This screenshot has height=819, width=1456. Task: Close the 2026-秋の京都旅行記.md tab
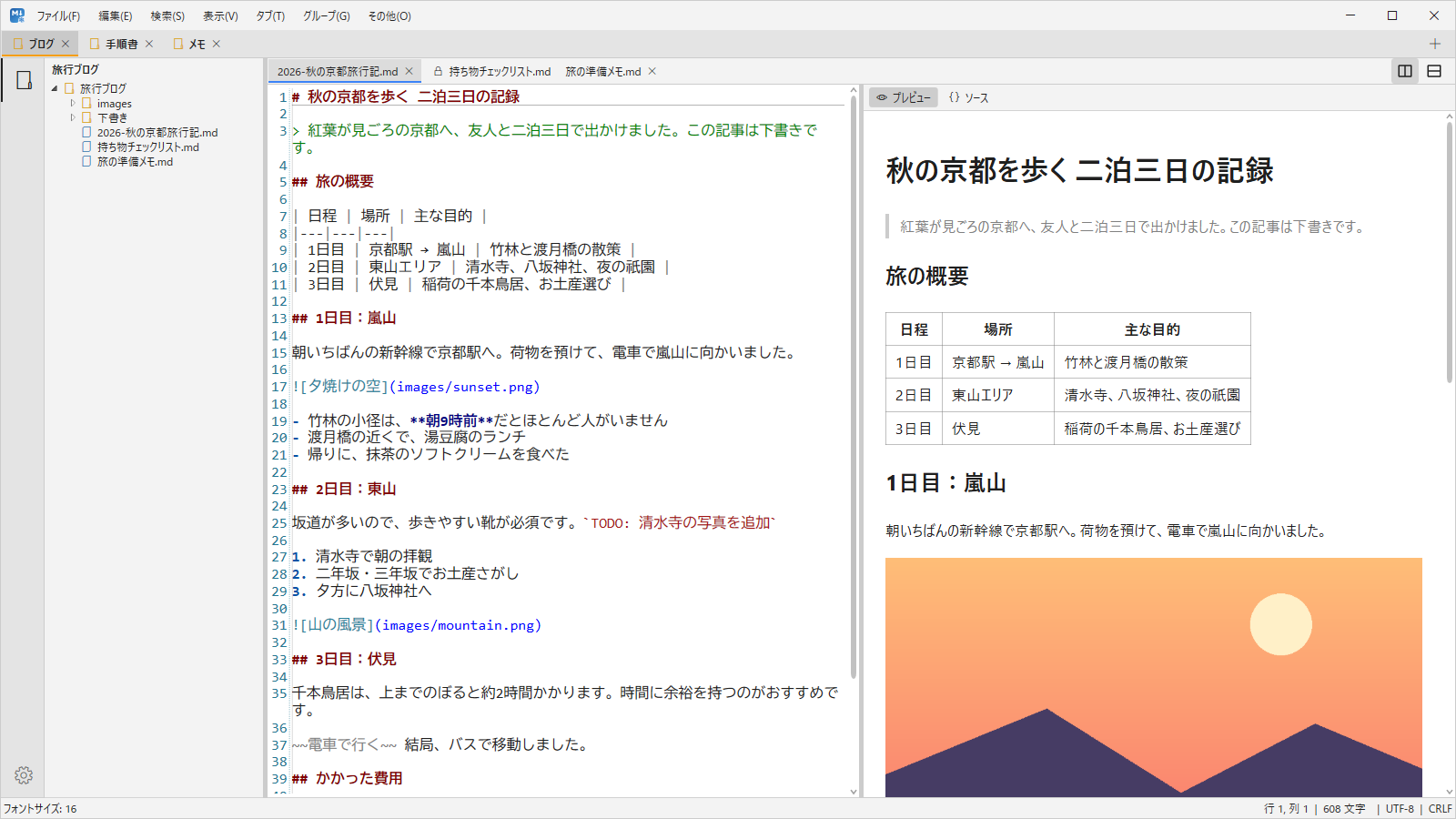[409, 71]
